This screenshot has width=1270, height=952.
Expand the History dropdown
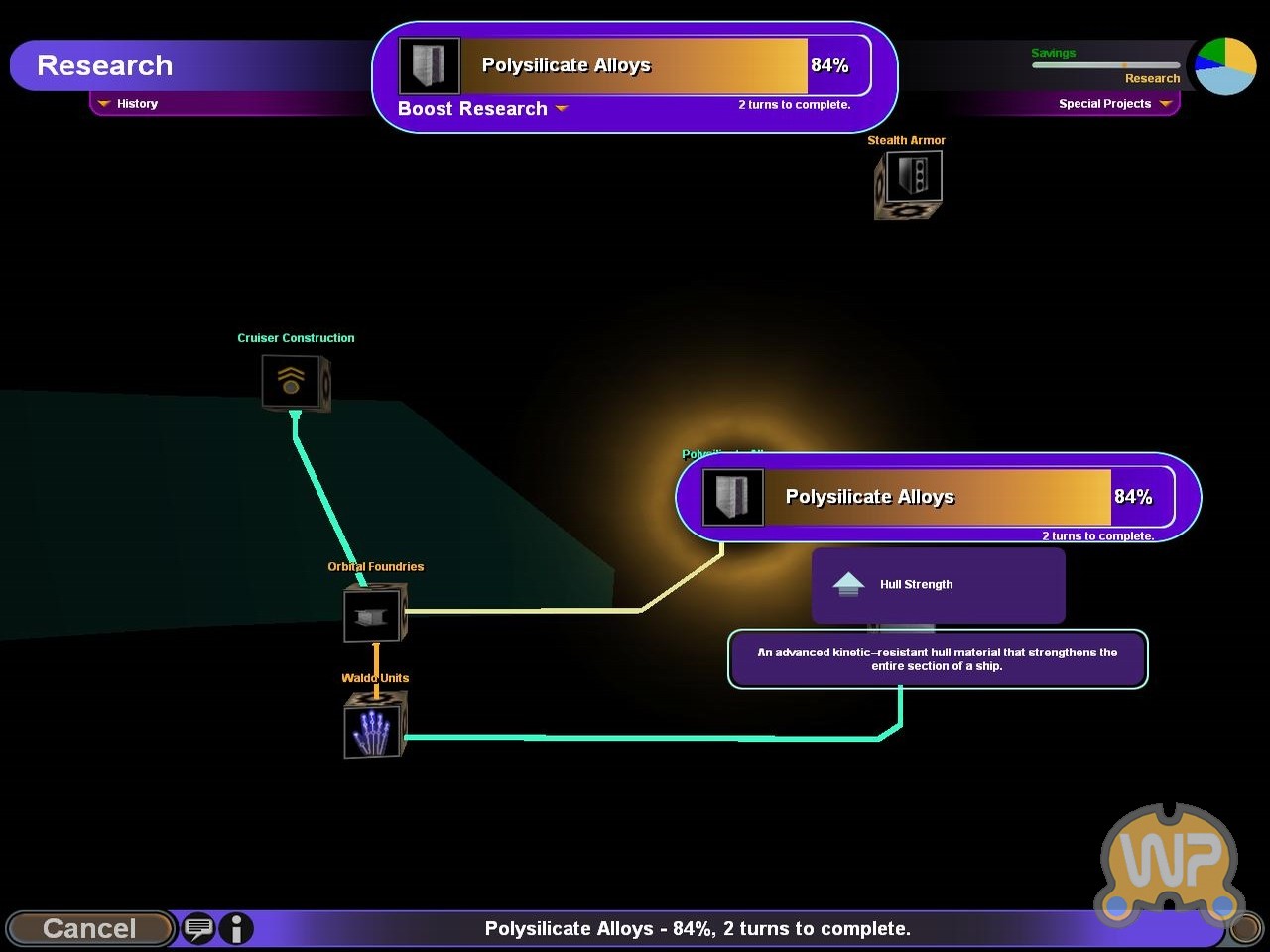coord(128,104)
